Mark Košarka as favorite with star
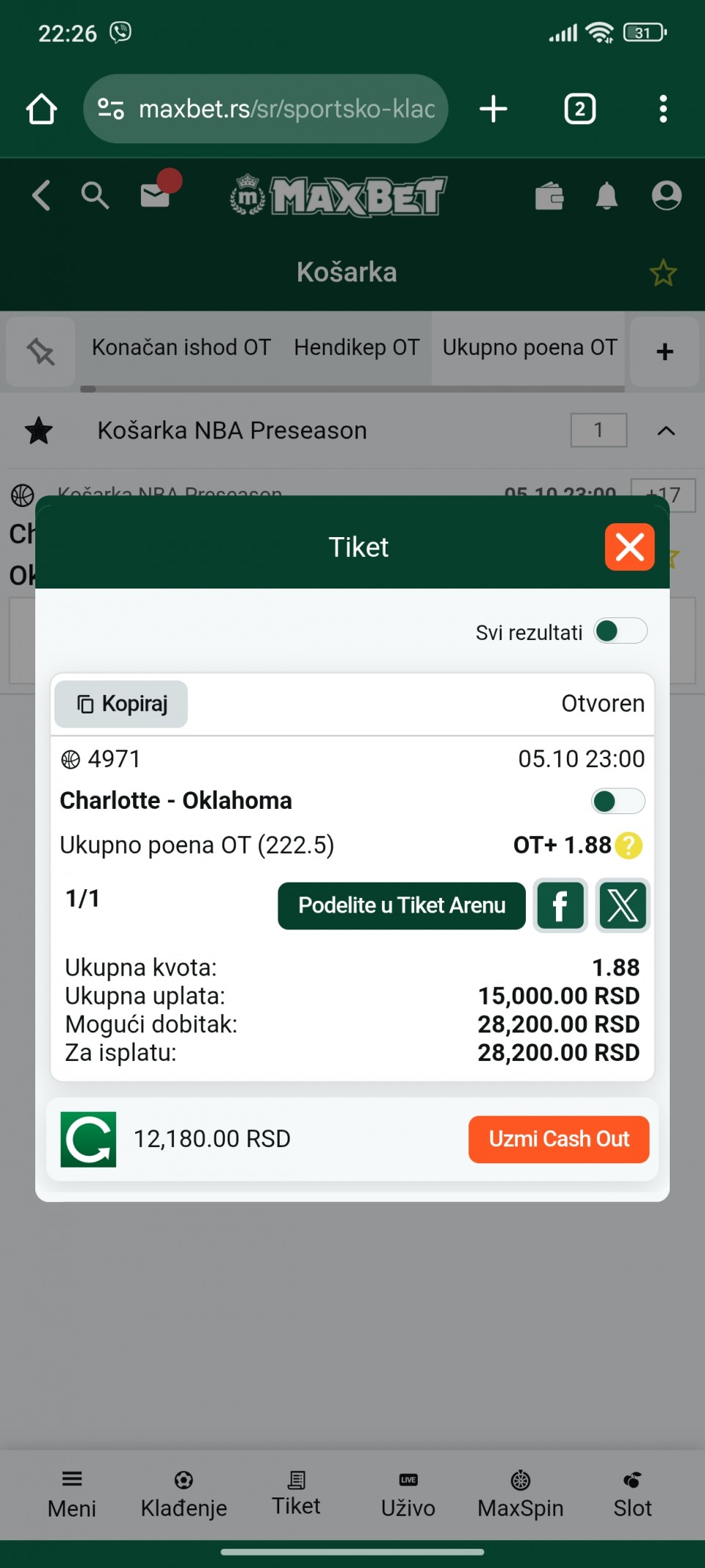Image resolution: width=705 pixels, height=1568 pixels. [662, 273]
